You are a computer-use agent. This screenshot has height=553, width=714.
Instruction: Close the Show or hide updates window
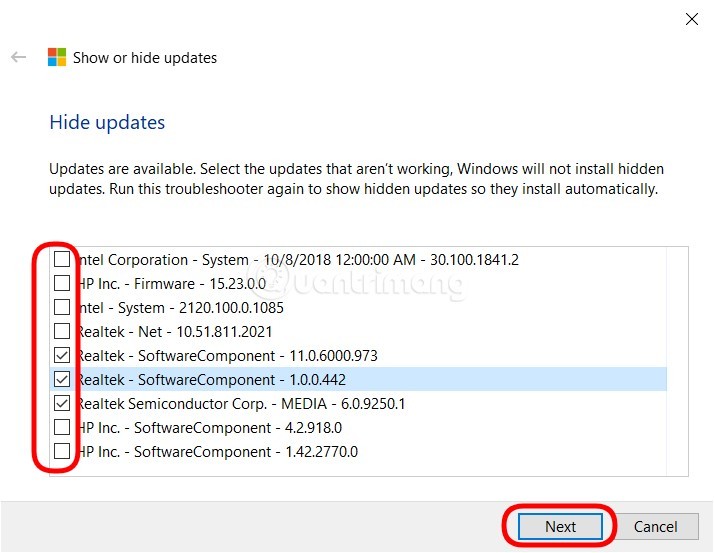pyautogui.click(x=690, y=18)
